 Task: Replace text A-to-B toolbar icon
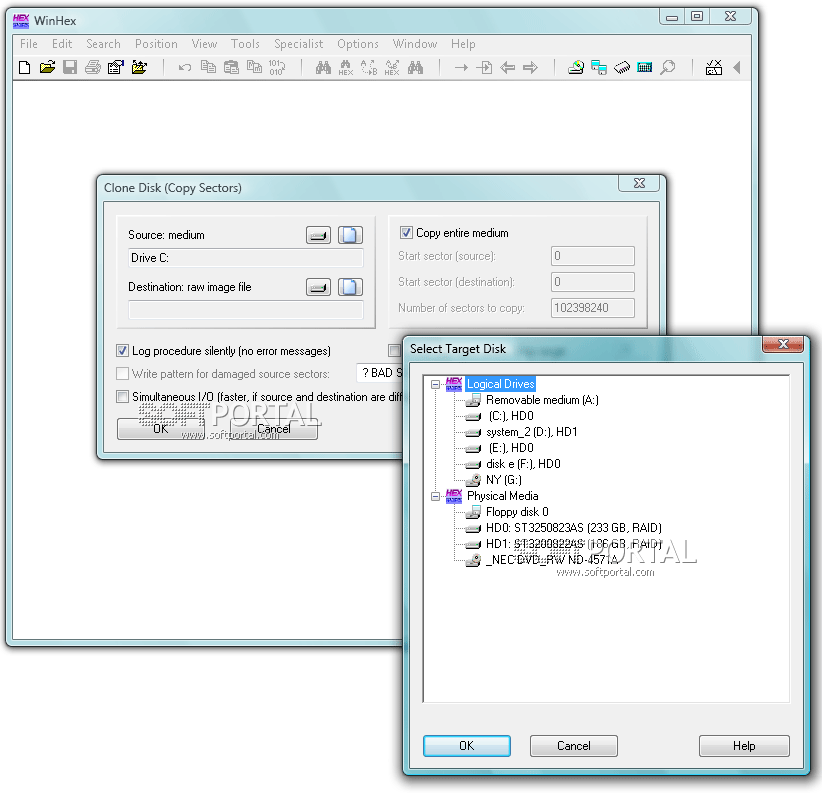[369, 68]
